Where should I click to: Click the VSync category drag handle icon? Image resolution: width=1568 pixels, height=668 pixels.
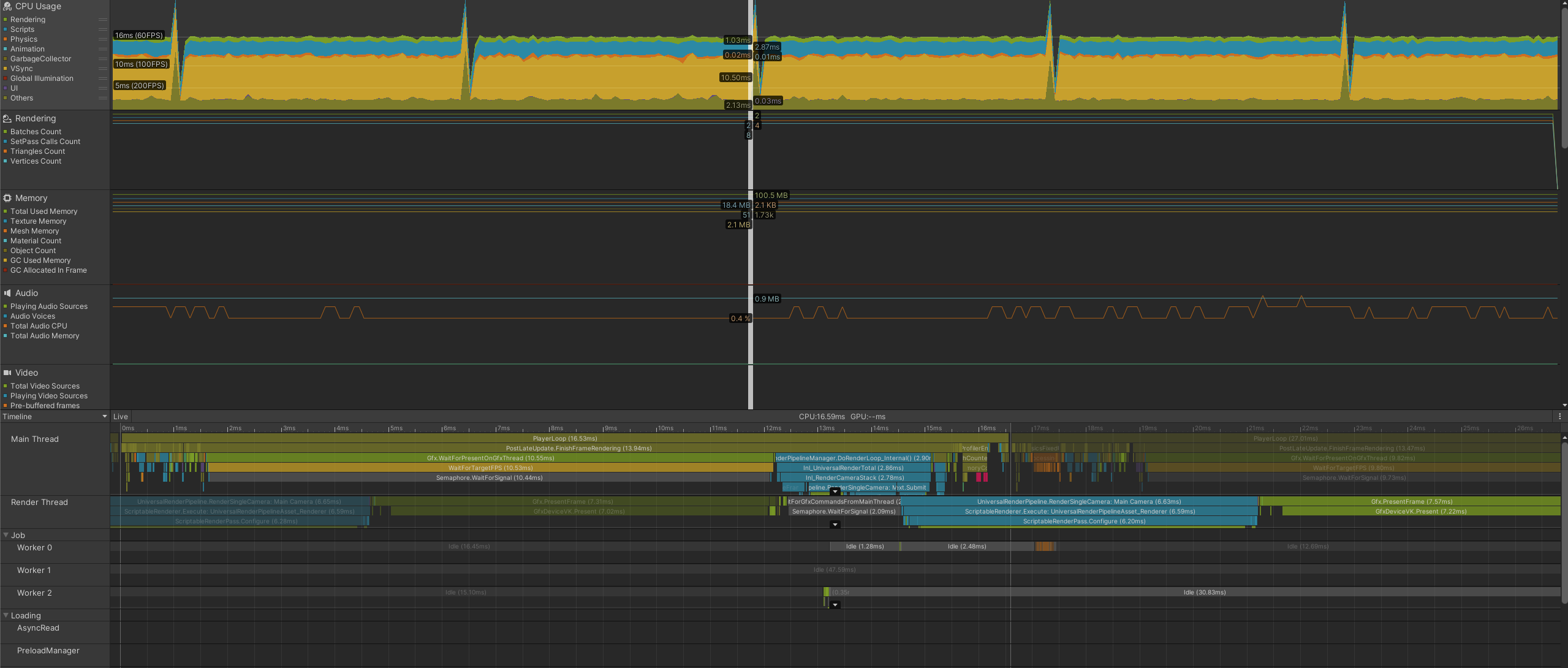pyautogui.click(x=102, y=69)
